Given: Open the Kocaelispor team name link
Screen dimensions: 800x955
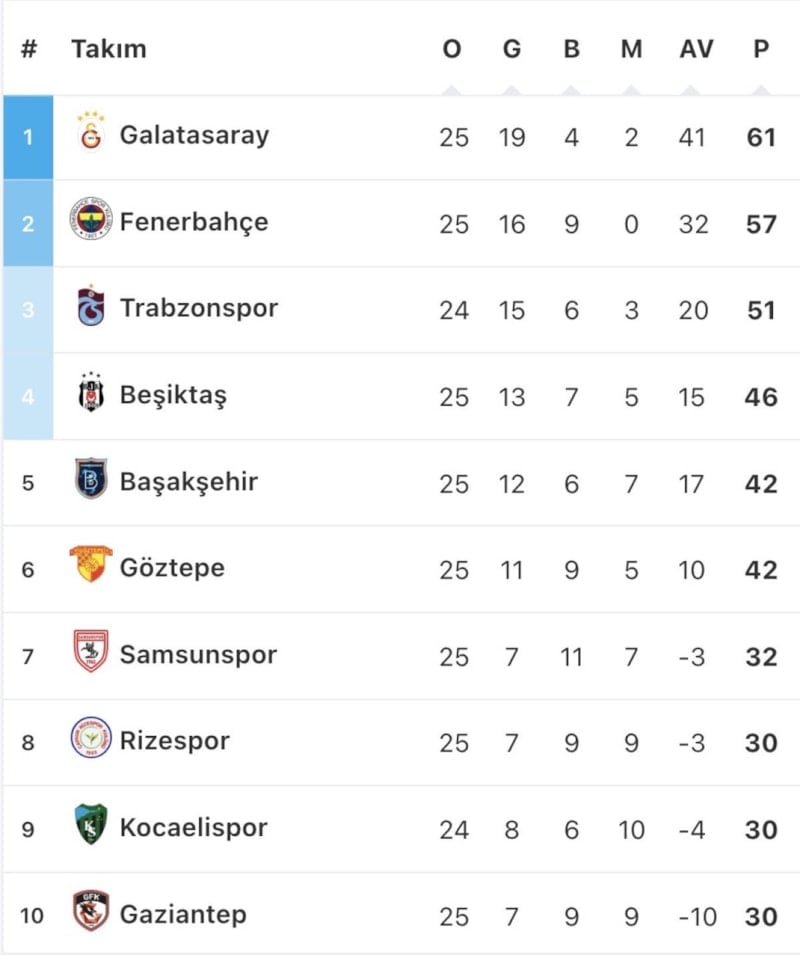Looking at the screenshot, I should pyautogui.click(x=194, y=827).
